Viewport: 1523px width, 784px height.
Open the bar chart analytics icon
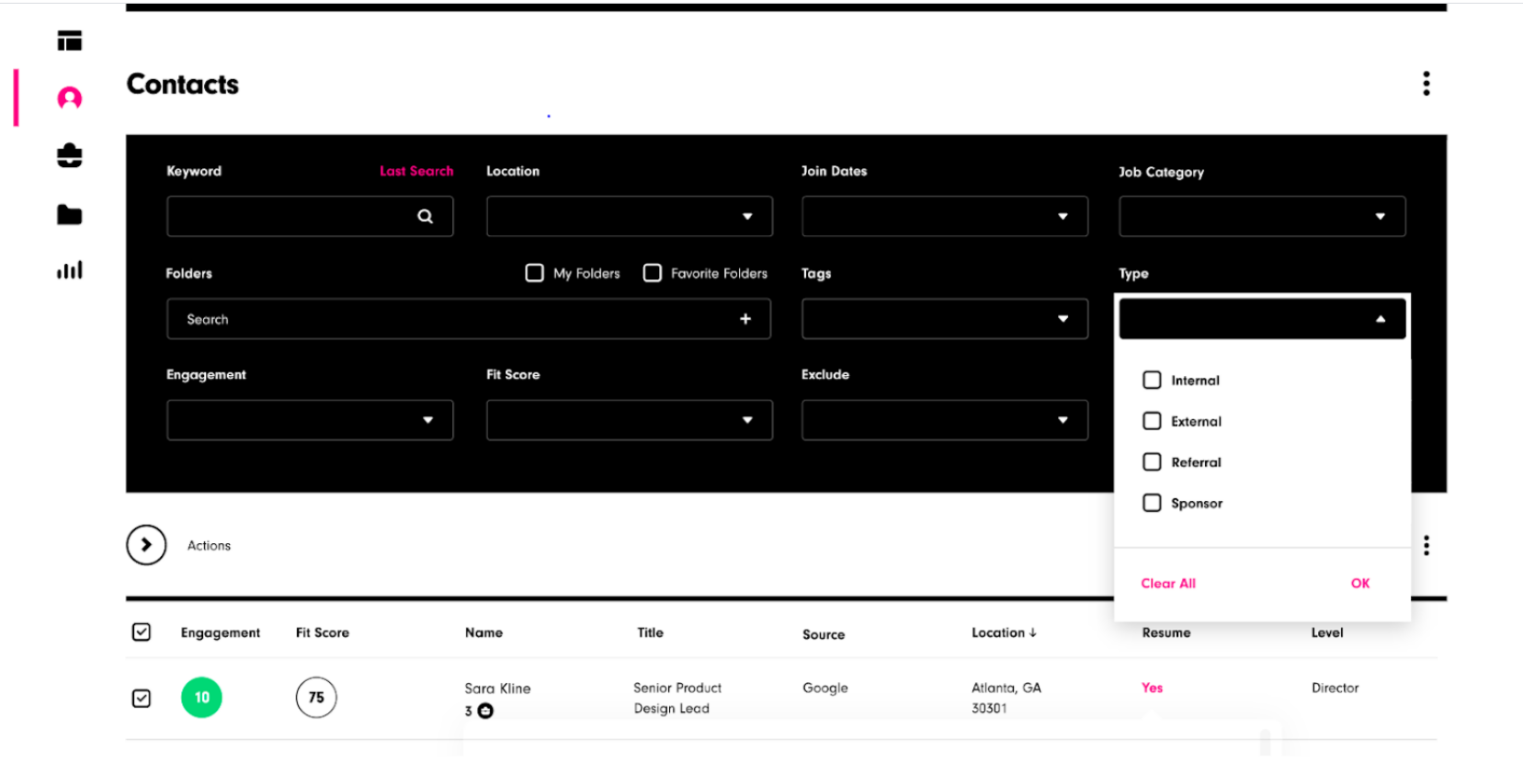pyautogui.click(x=70, y=270)
